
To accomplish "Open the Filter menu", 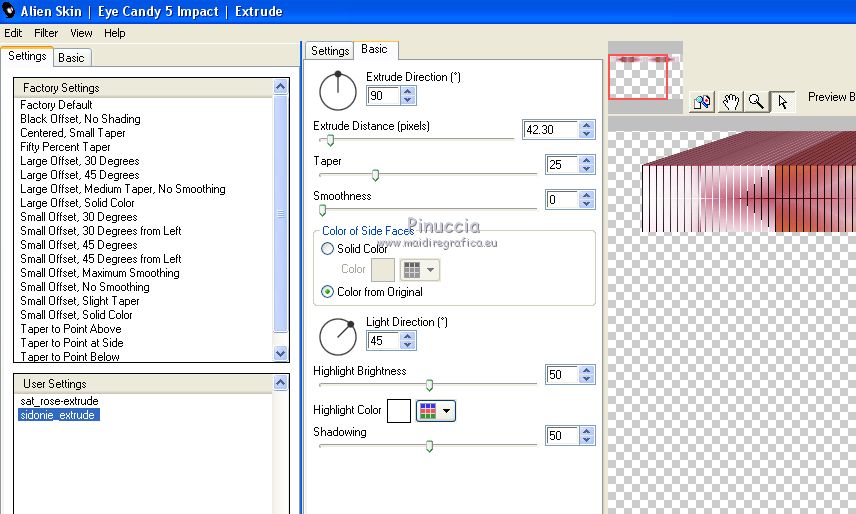I will (46, 33).
